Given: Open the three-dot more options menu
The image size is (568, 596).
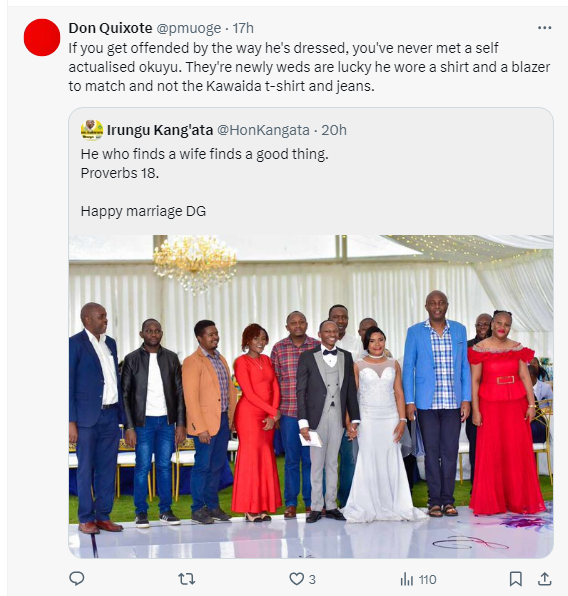Looking at the screenshot, I should coord(544,28).
